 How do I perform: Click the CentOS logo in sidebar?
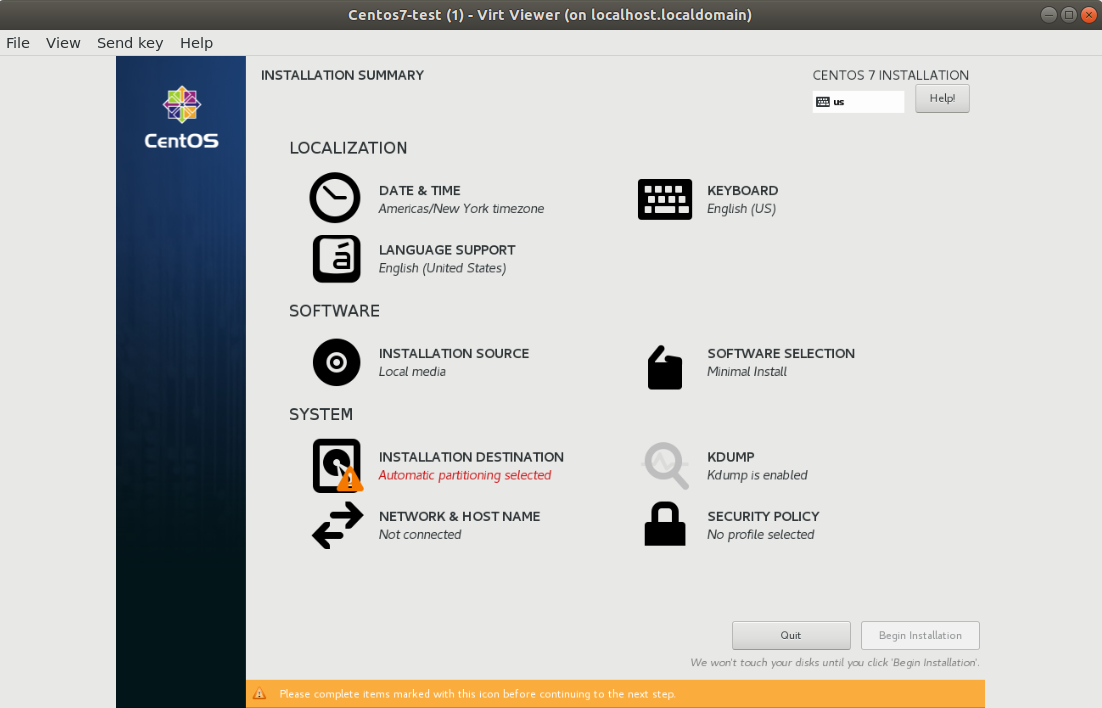[182, 117]
